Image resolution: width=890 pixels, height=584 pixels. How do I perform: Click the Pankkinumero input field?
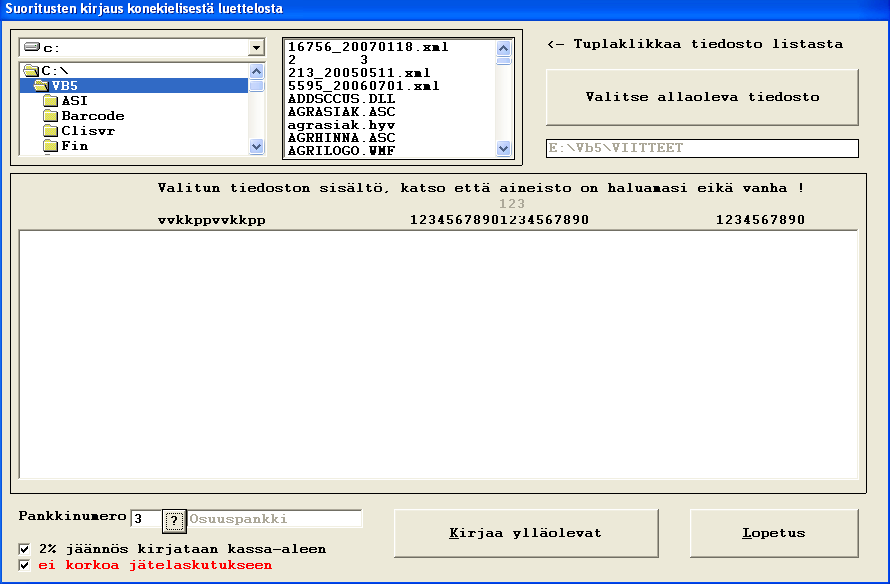[145, 519]
